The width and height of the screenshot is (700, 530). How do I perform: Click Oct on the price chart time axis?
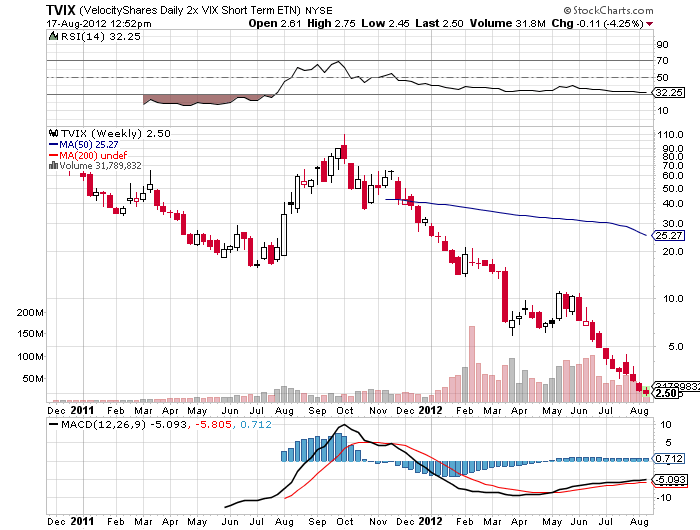pos(345,410)
